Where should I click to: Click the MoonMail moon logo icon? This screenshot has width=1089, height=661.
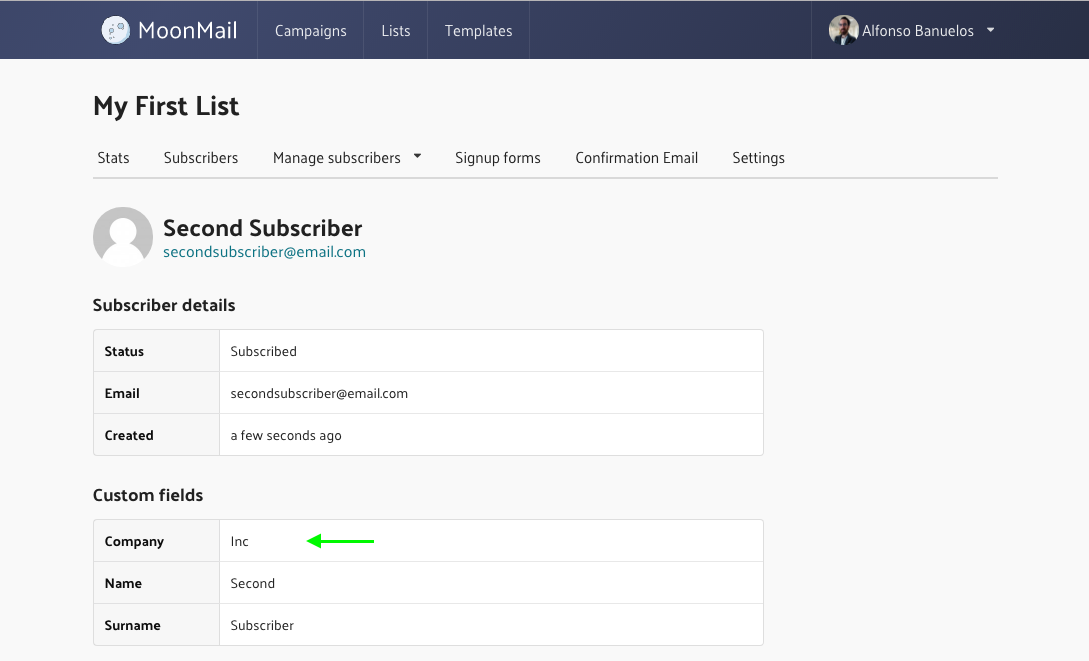115,30
